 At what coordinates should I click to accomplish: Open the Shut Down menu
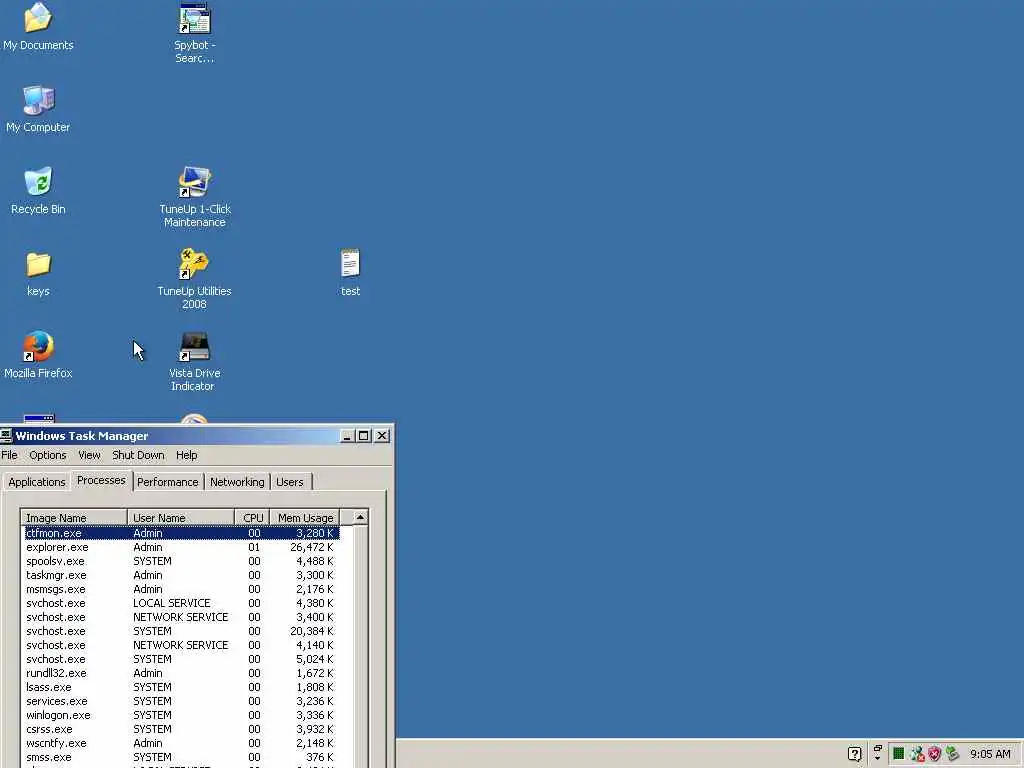[138, 455]
